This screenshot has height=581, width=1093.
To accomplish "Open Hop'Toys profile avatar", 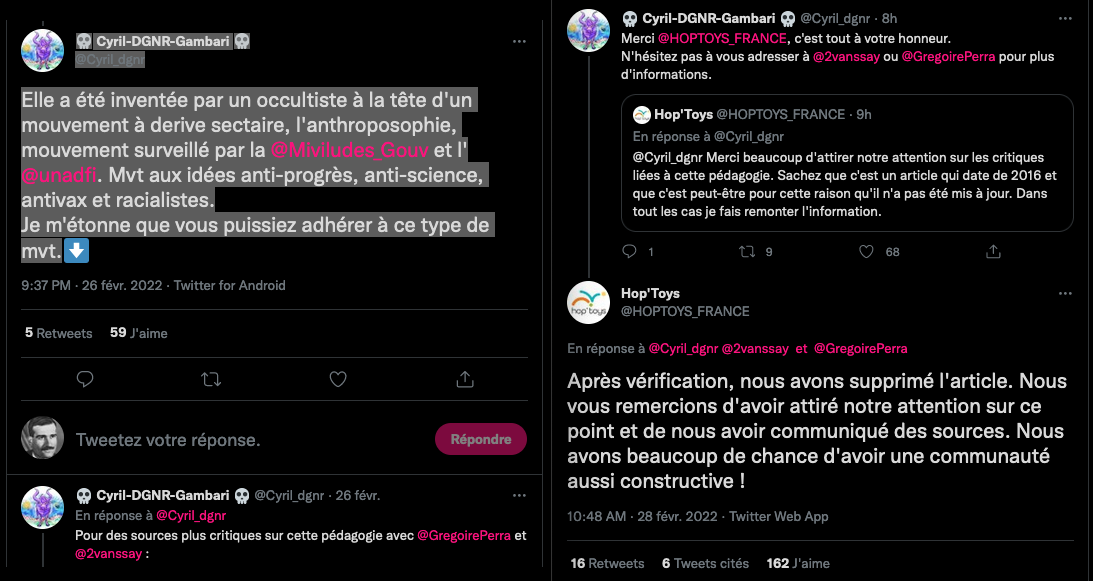I will pos(589,303).
